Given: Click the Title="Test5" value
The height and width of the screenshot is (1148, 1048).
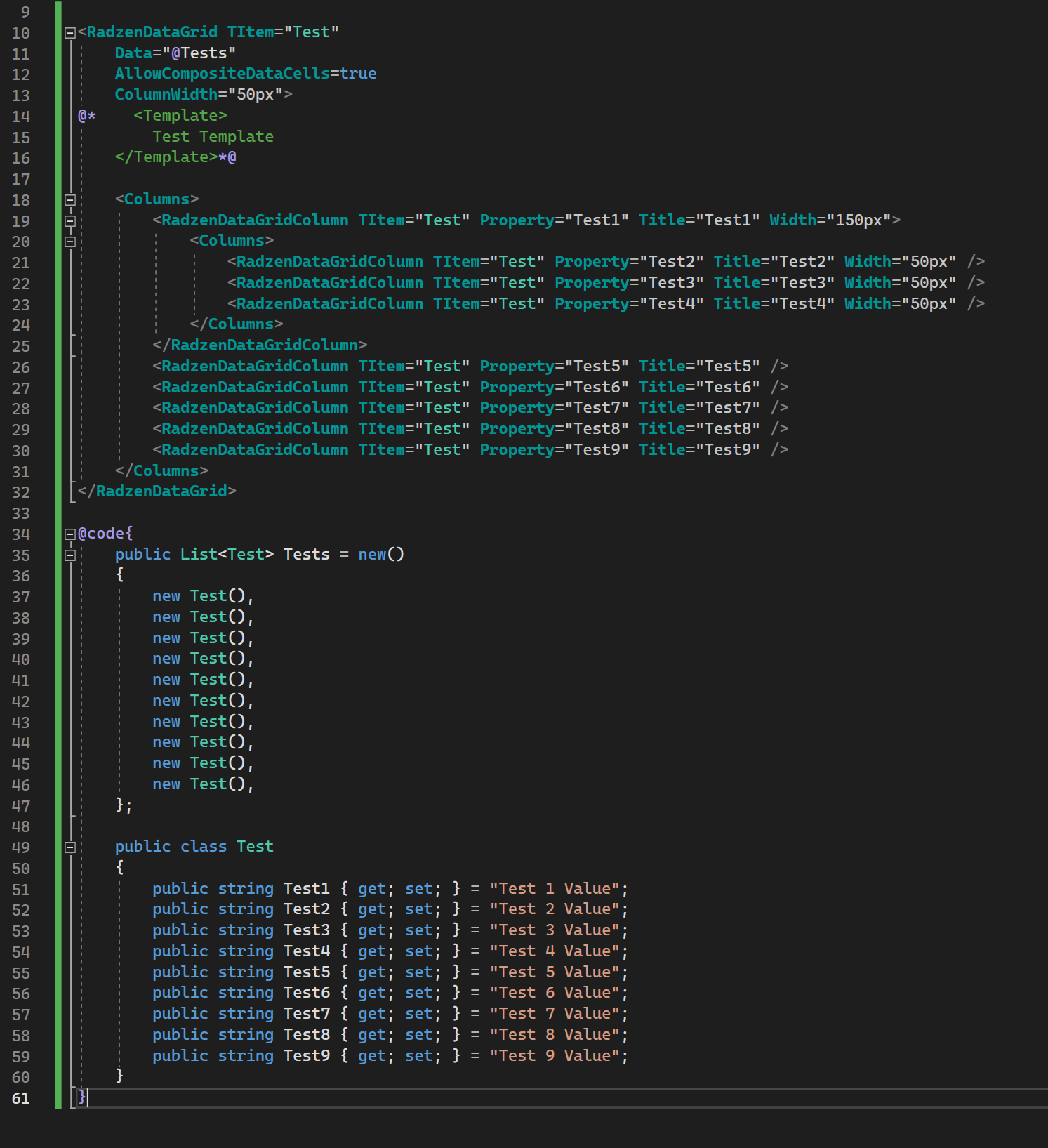Looking at the screenshot, I should pyautogui.click(x=728, y=367).
